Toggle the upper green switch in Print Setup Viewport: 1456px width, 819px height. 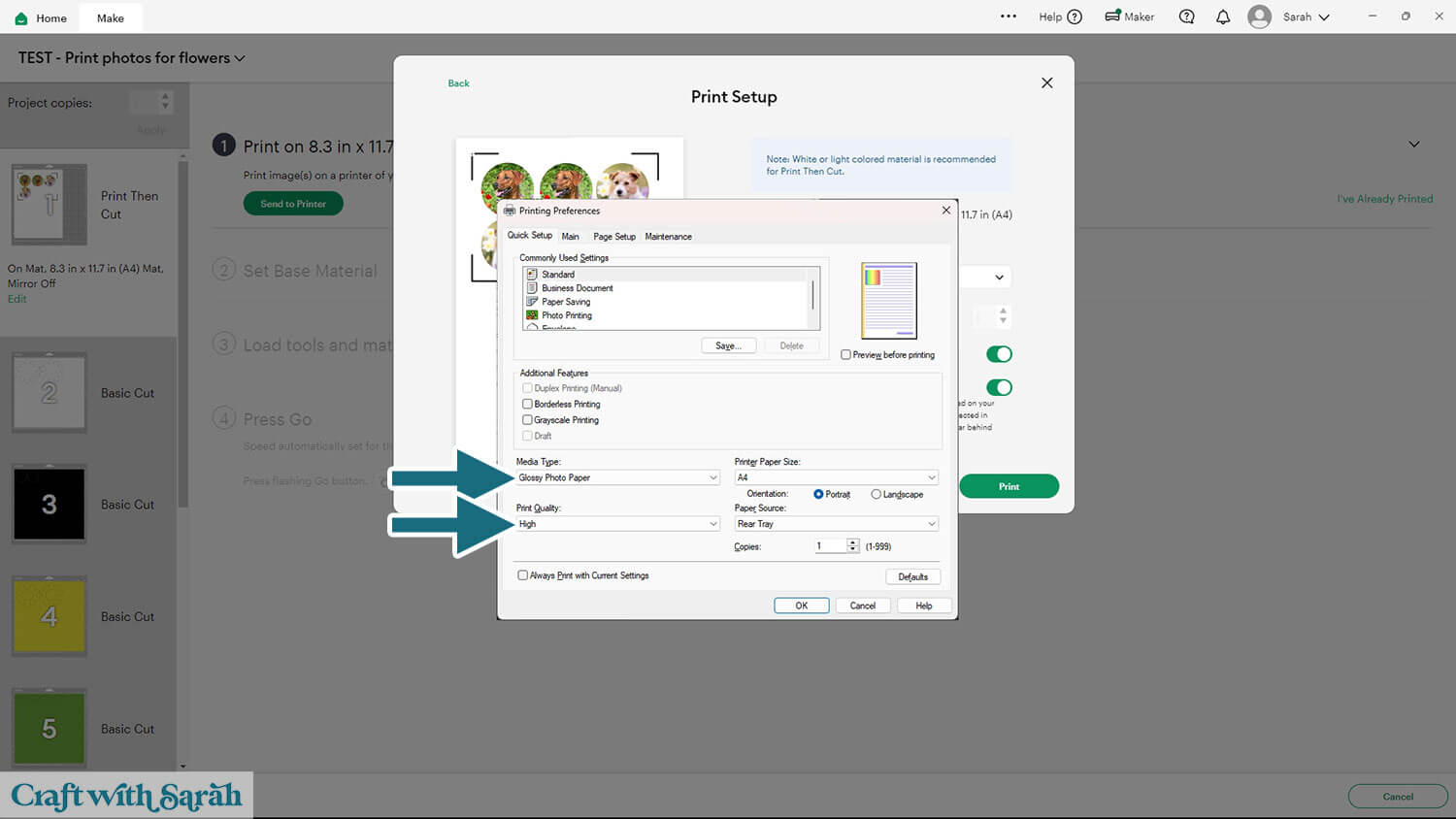[x=999, y=354]
